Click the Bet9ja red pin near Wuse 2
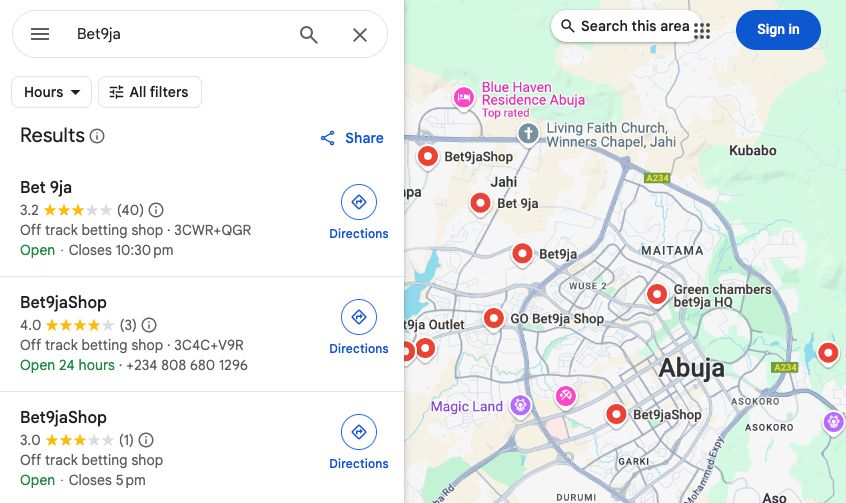This screenshot has height=503, width=846. tap(522, 254)
